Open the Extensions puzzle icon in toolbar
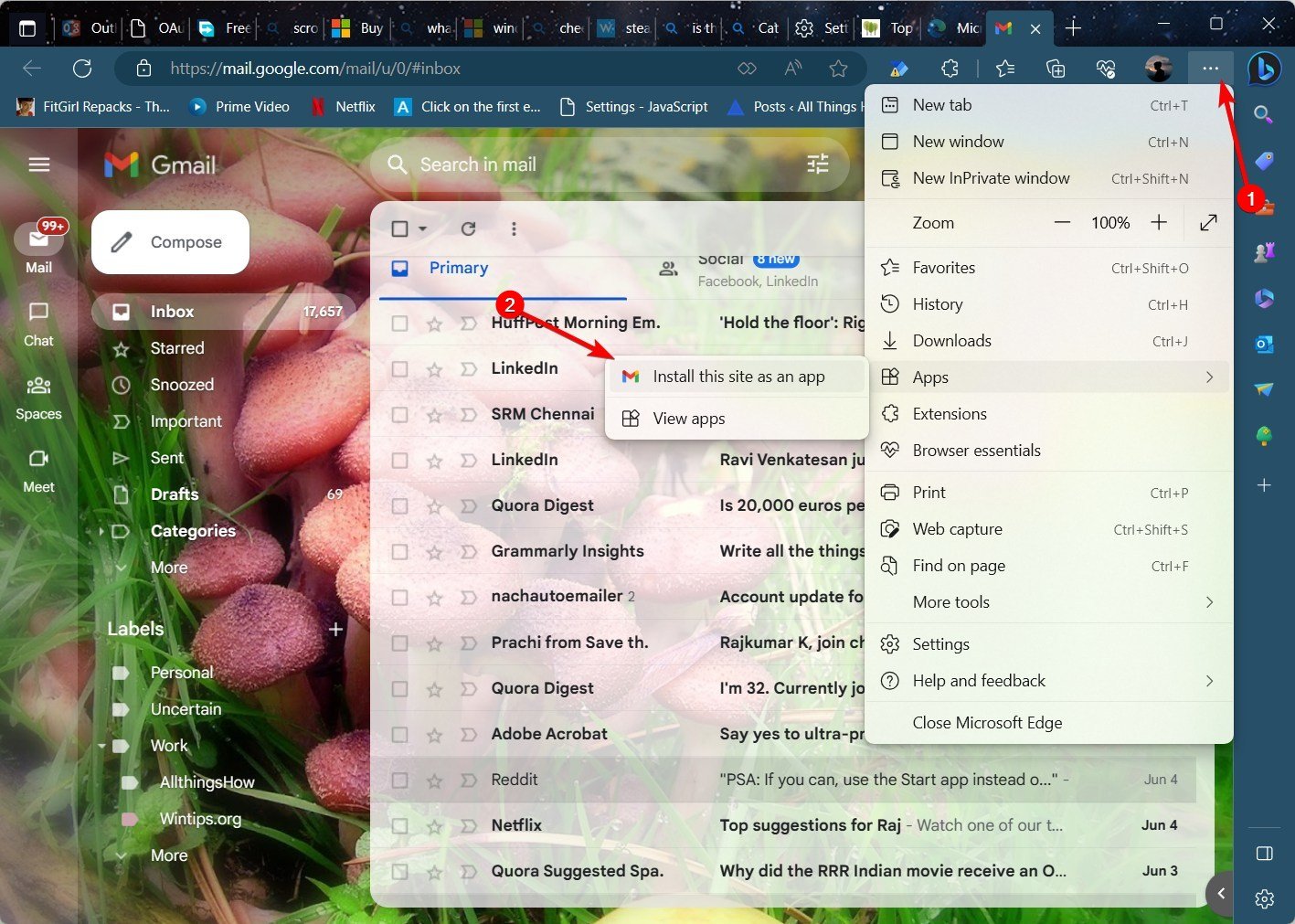 click(950, 69)
